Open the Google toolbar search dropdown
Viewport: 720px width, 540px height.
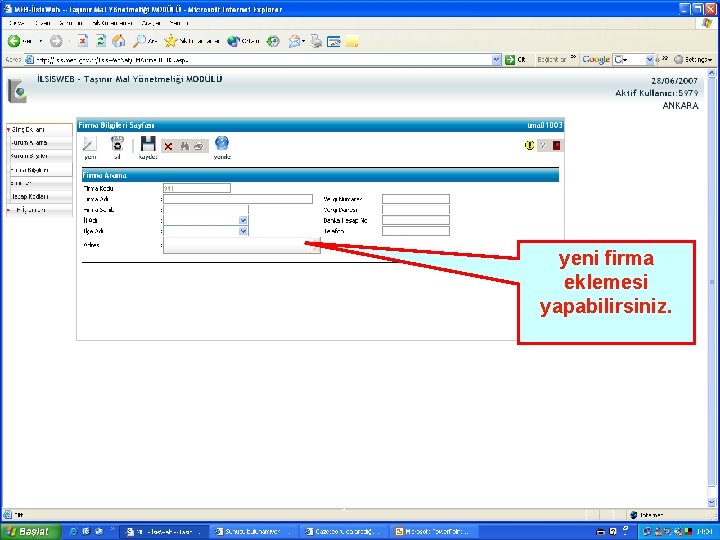point(649,60)
